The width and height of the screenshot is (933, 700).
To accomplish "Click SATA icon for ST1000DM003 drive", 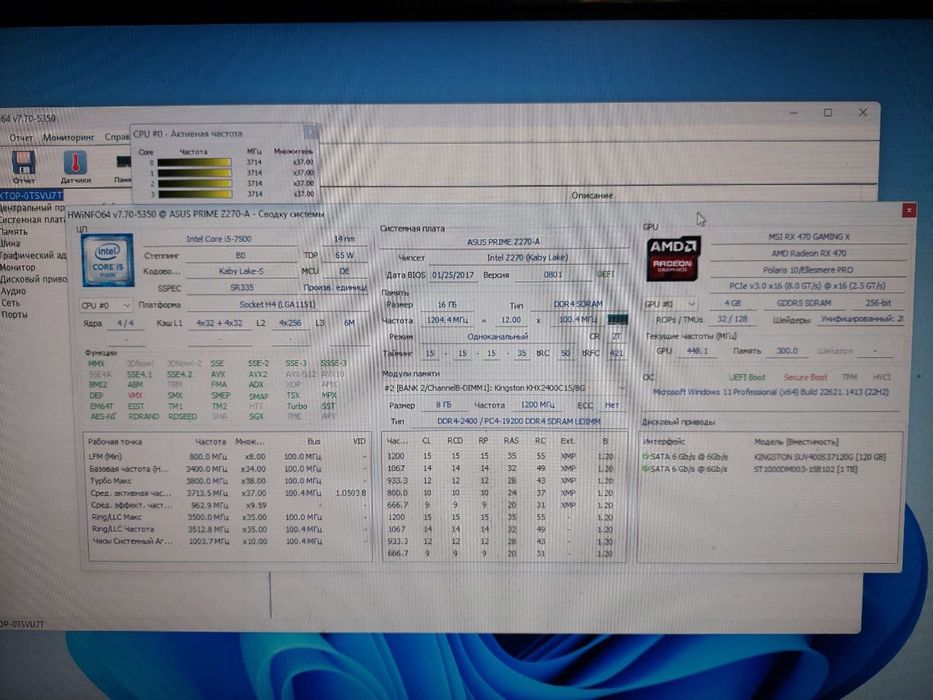I will [x=645, y=469].
